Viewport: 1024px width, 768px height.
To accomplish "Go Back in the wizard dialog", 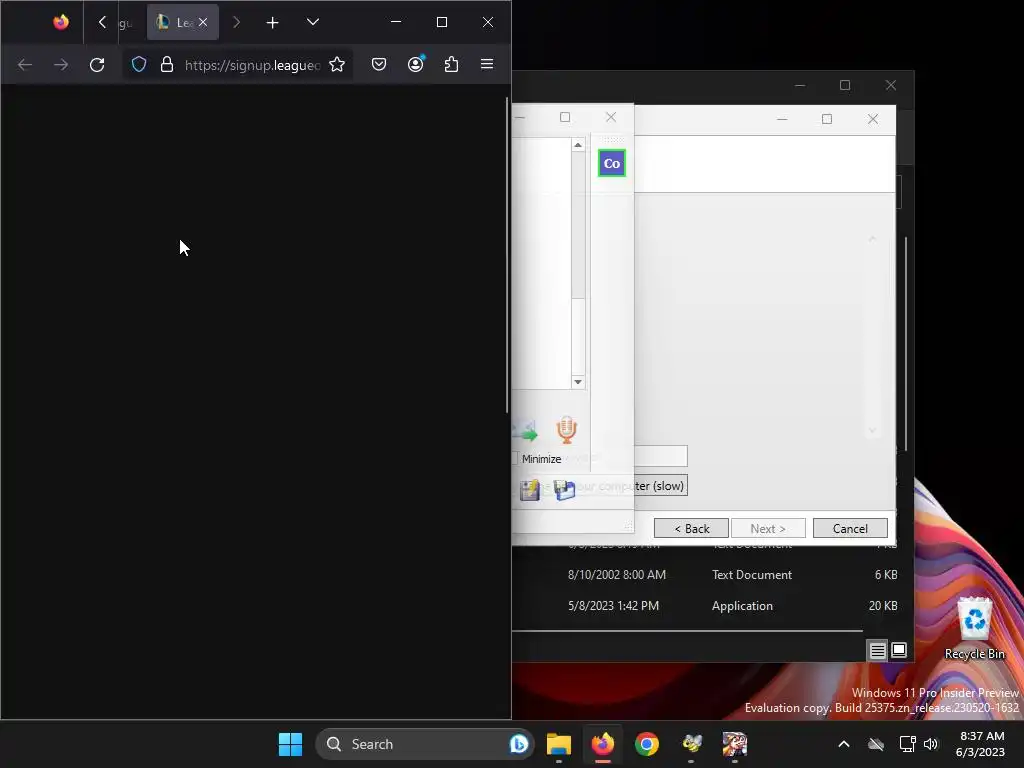I will [x=692, y=528].
